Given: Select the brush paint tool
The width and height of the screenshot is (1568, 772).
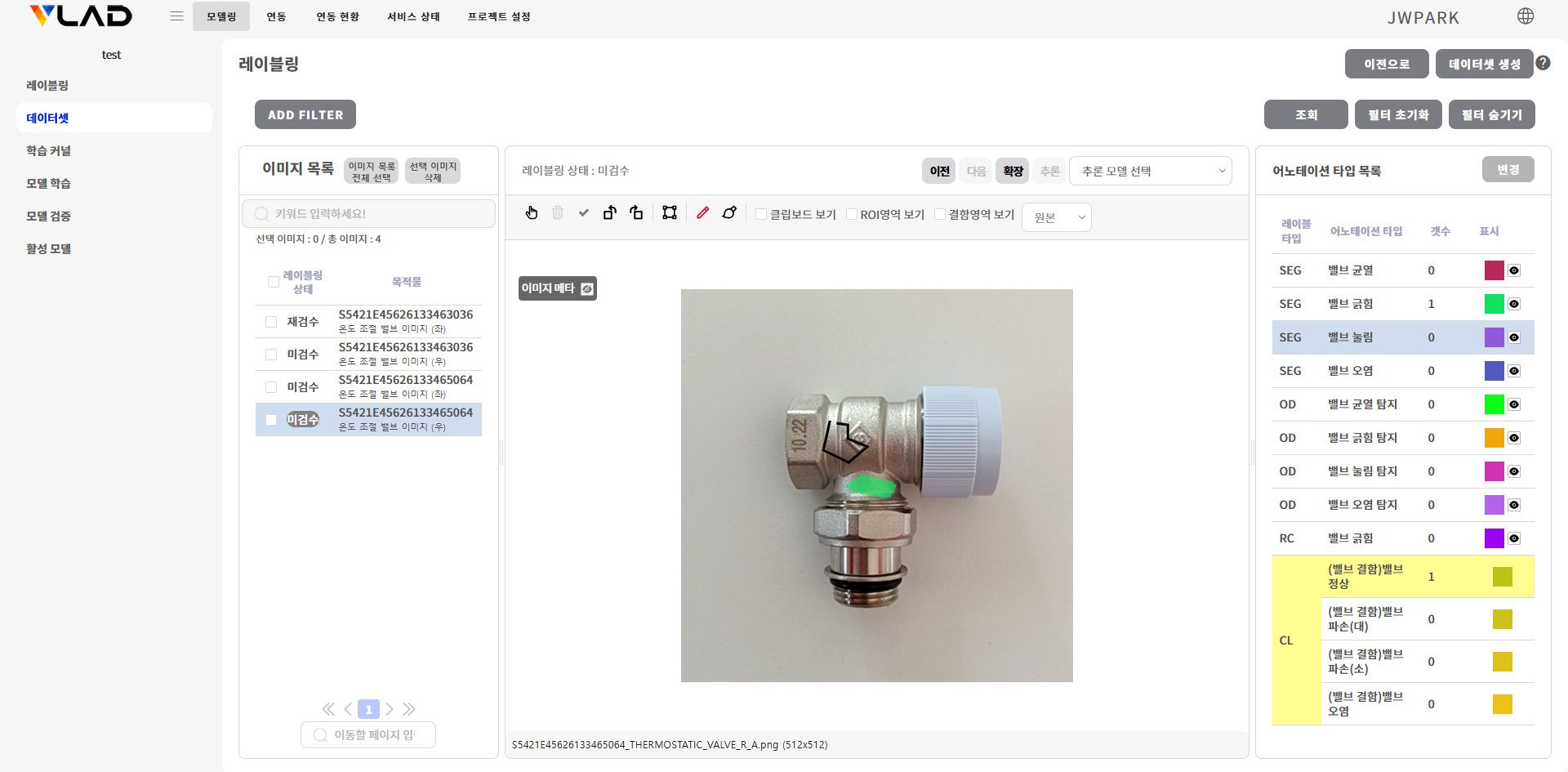Looking at the screenshot, I should click(x=729, y=213).
